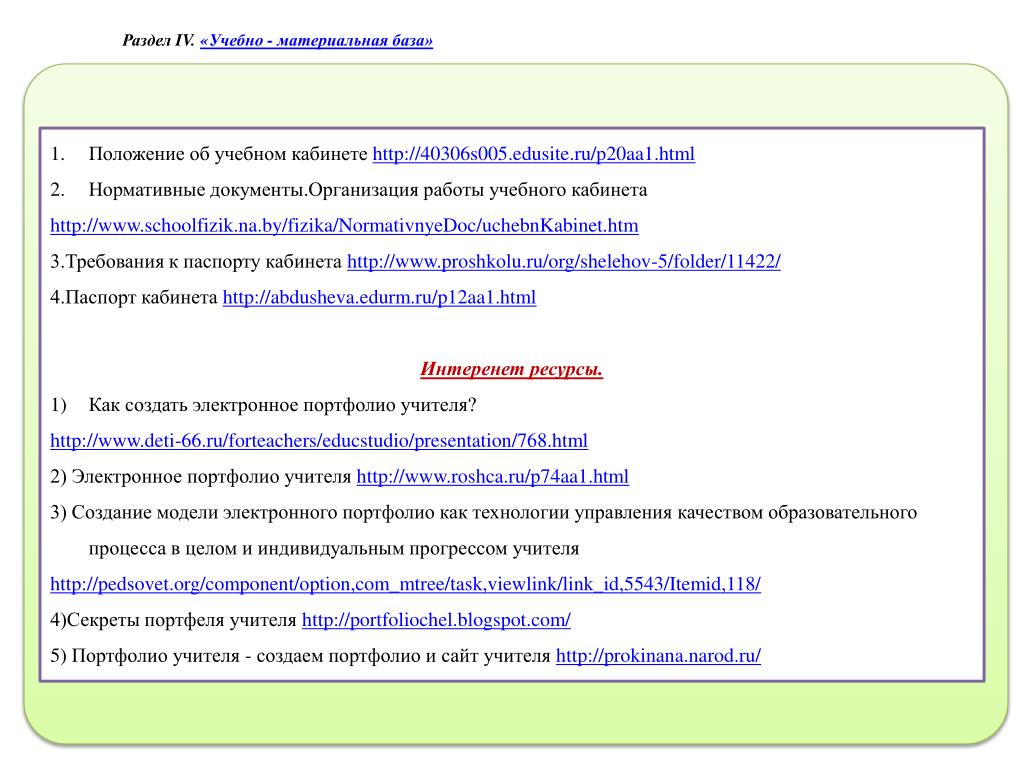Click line 'процесса в целом и индивидуальным прогрессом учителя'
Viewport: 1024px width, 768px height.
(x=334, y=549)
